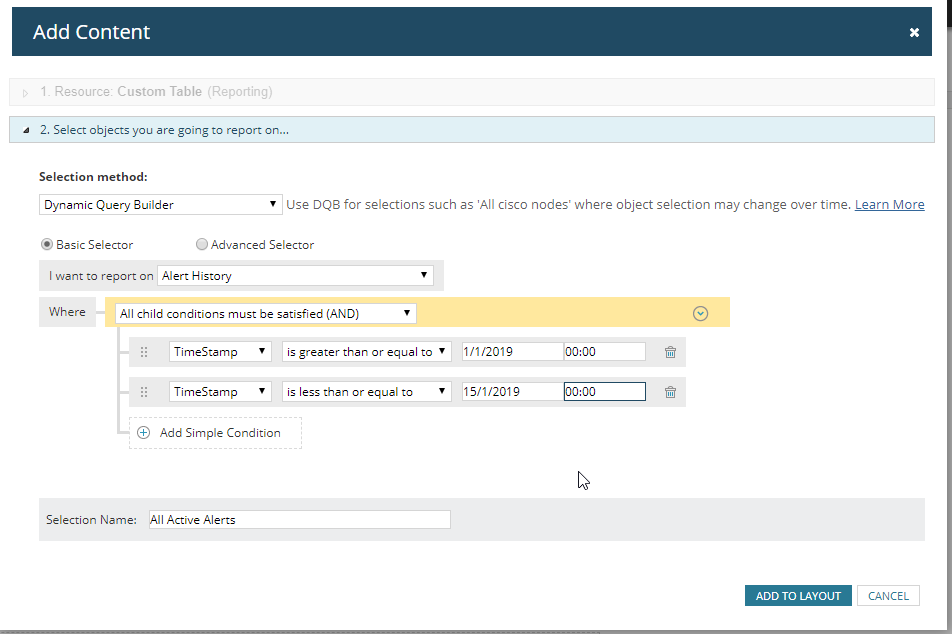
Task: Open the Alert History report-on dropdown
Action: (296, 275)
